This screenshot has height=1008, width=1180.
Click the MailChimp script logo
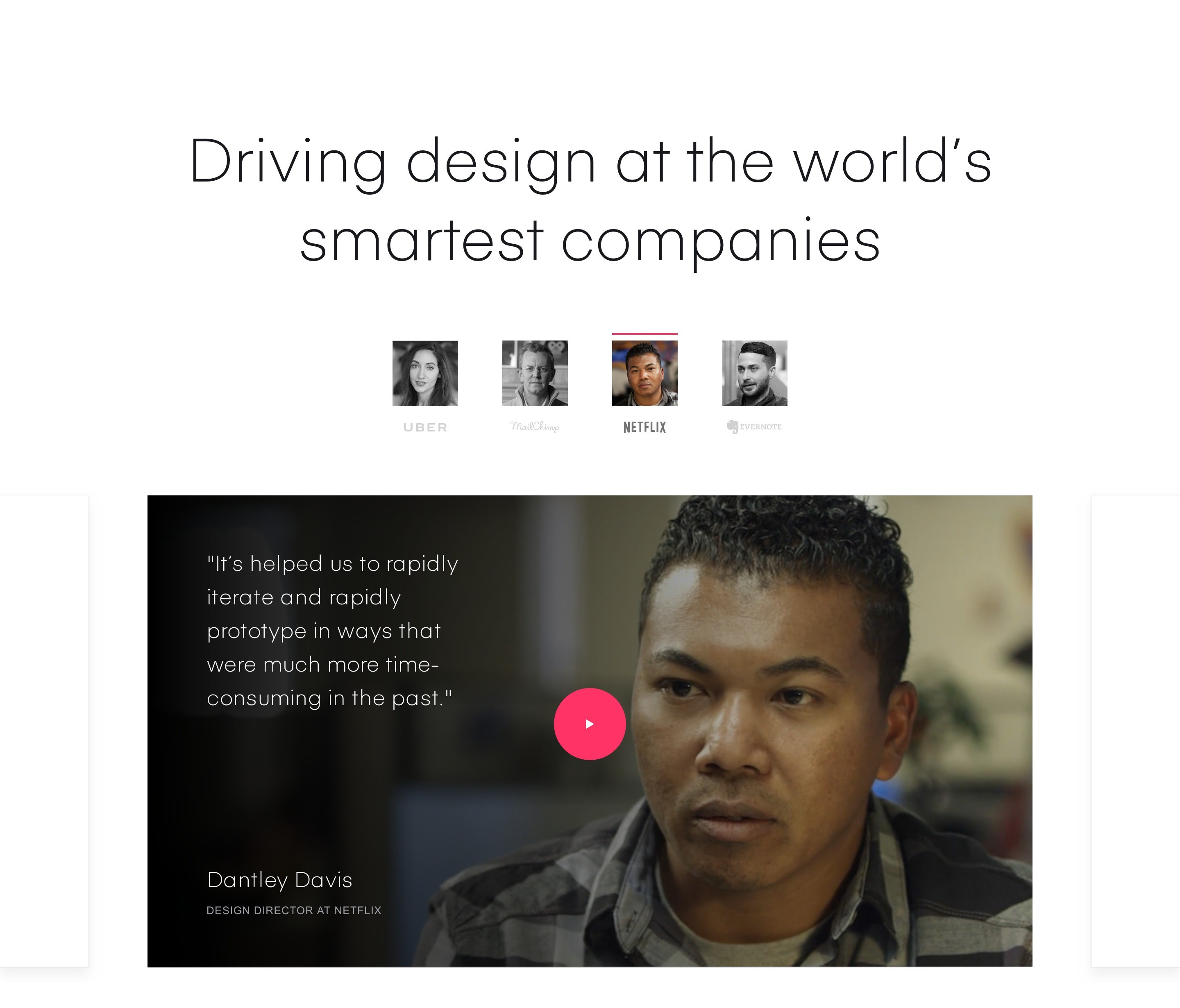click(x=535, y=427)
